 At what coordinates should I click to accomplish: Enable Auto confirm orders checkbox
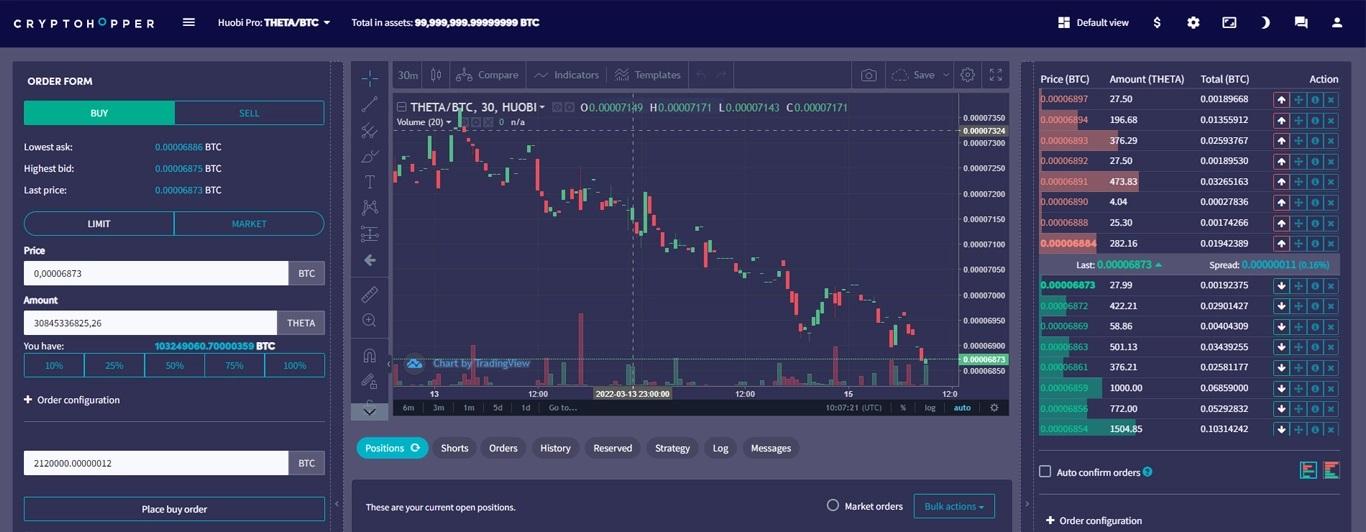pos(1045,472)
